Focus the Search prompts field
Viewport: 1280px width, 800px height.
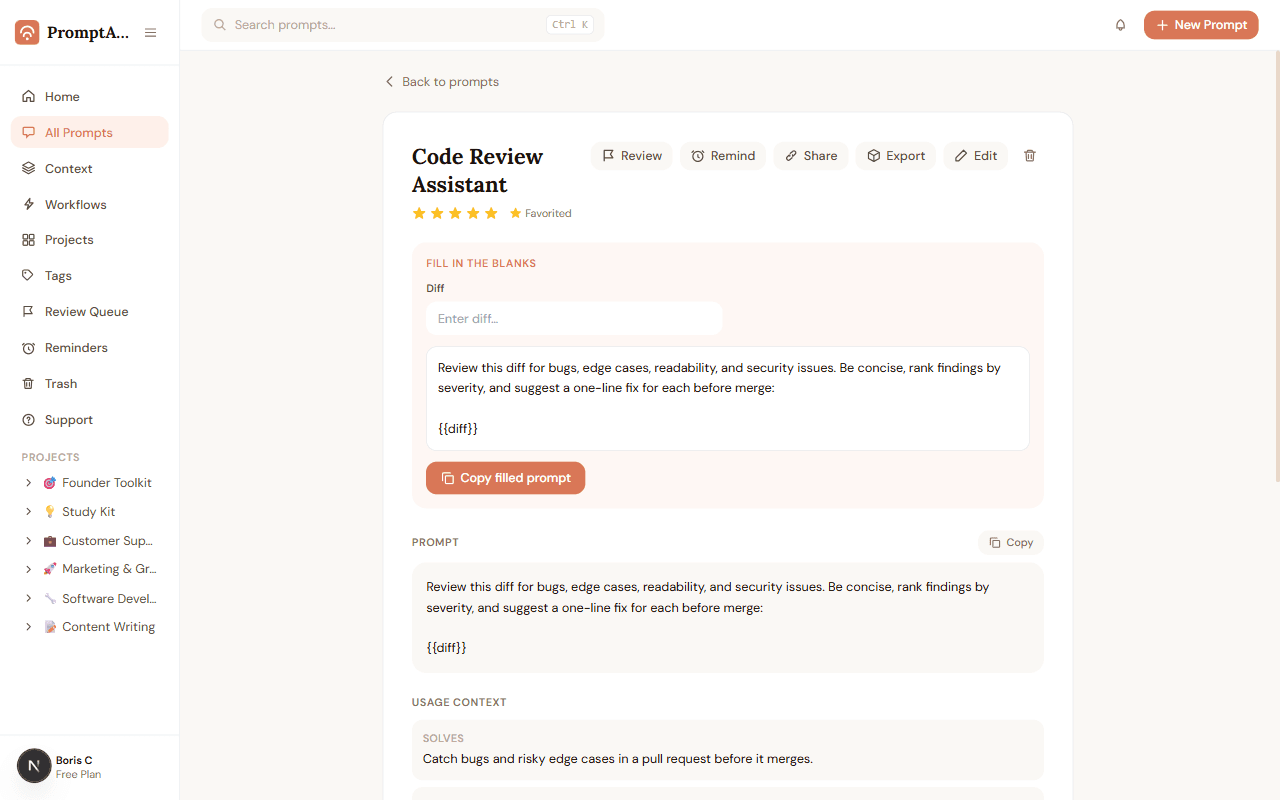click(403, 25)
